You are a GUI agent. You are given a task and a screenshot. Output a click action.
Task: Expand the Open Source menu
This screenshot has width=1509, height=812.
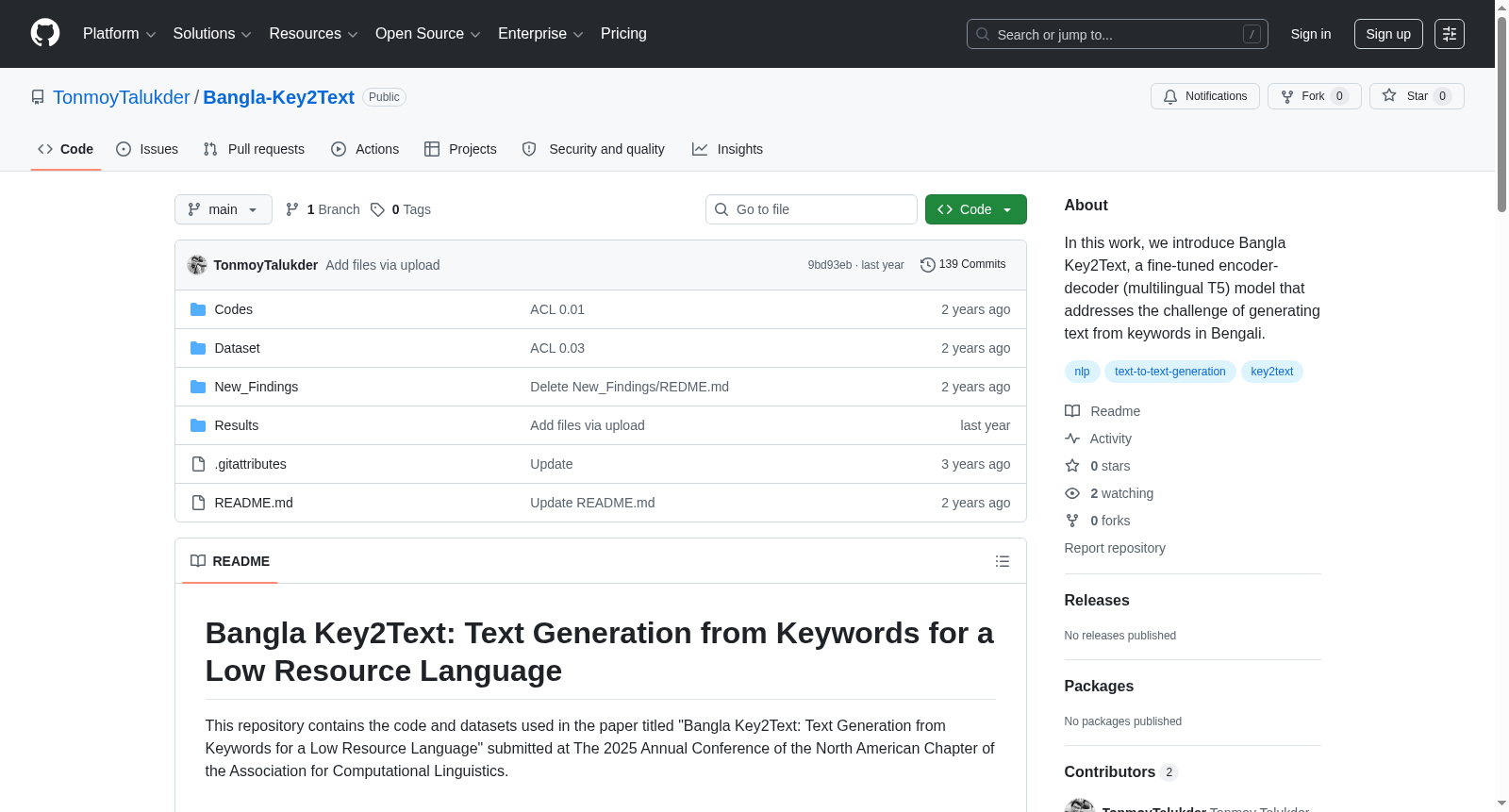tap(428, 34)
